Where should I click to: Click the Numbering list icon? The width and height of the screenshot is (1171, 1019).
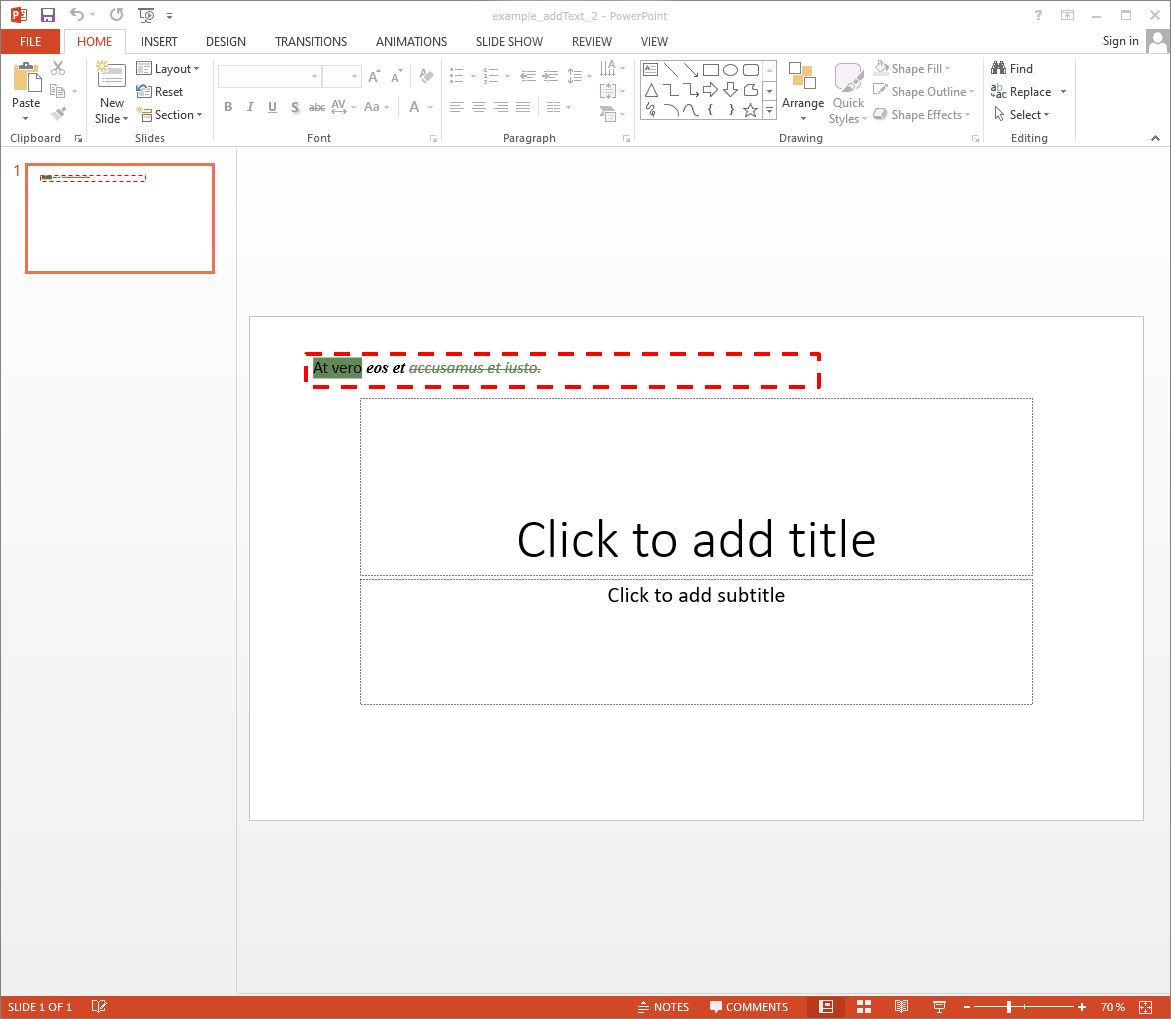[x=491, y=75]
